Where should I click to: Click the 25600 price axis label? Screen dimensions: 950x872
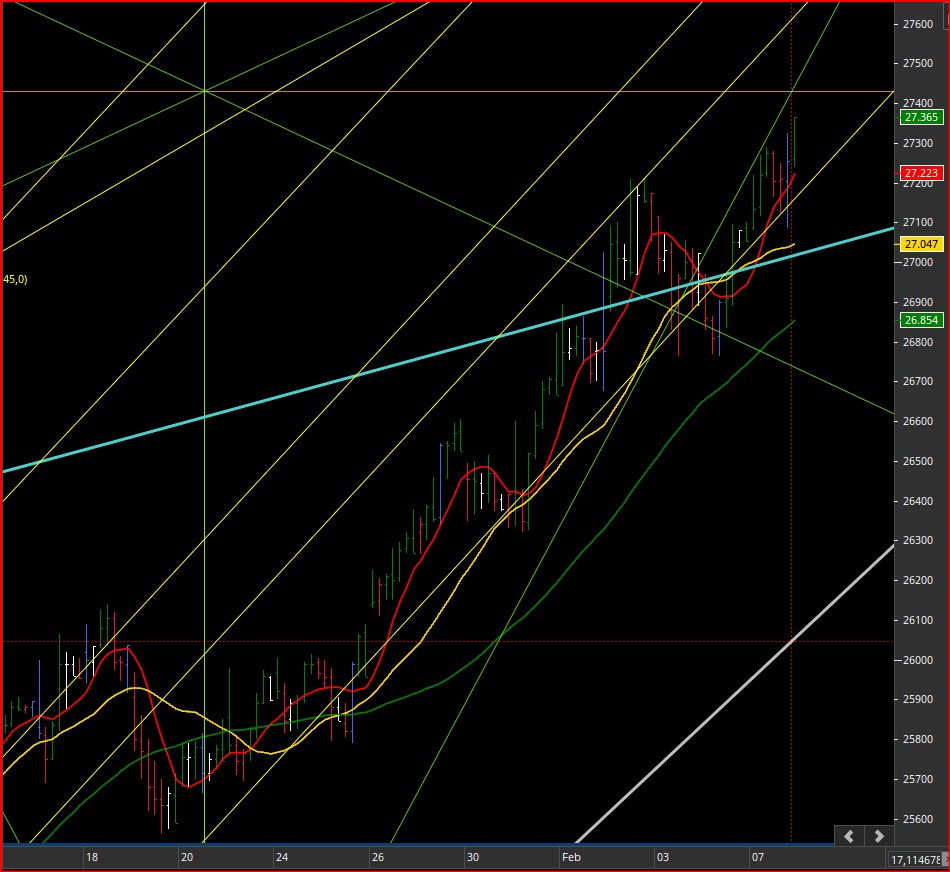(918, 819)
